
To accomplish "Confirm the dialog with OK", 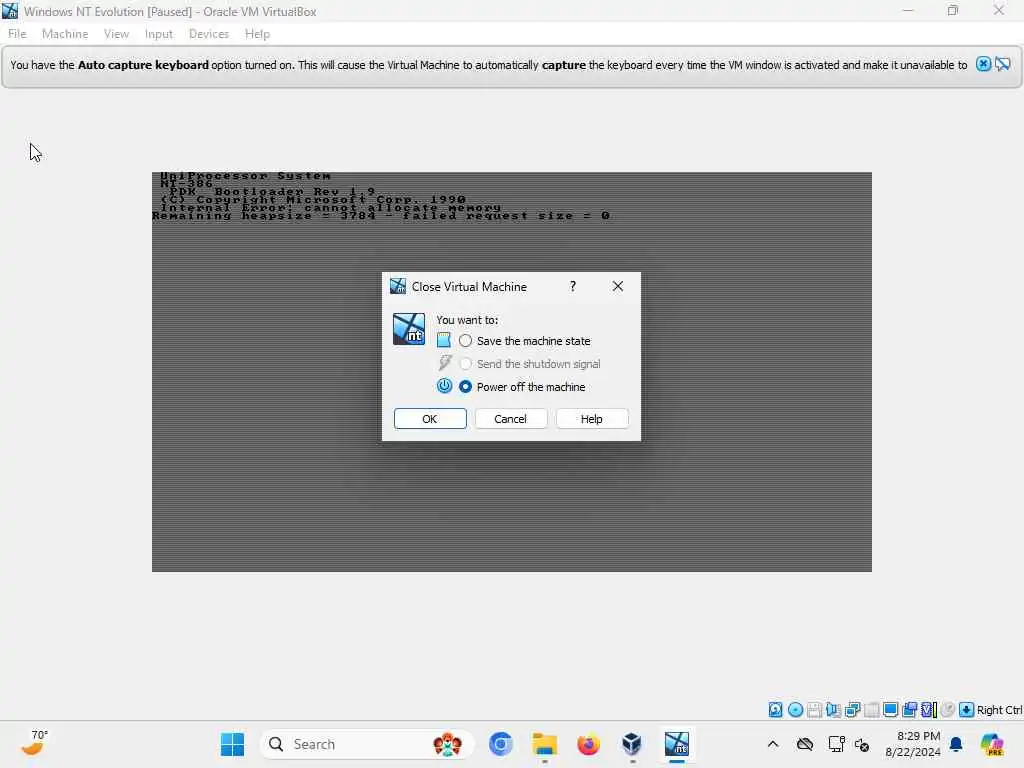I will point(430,419).
